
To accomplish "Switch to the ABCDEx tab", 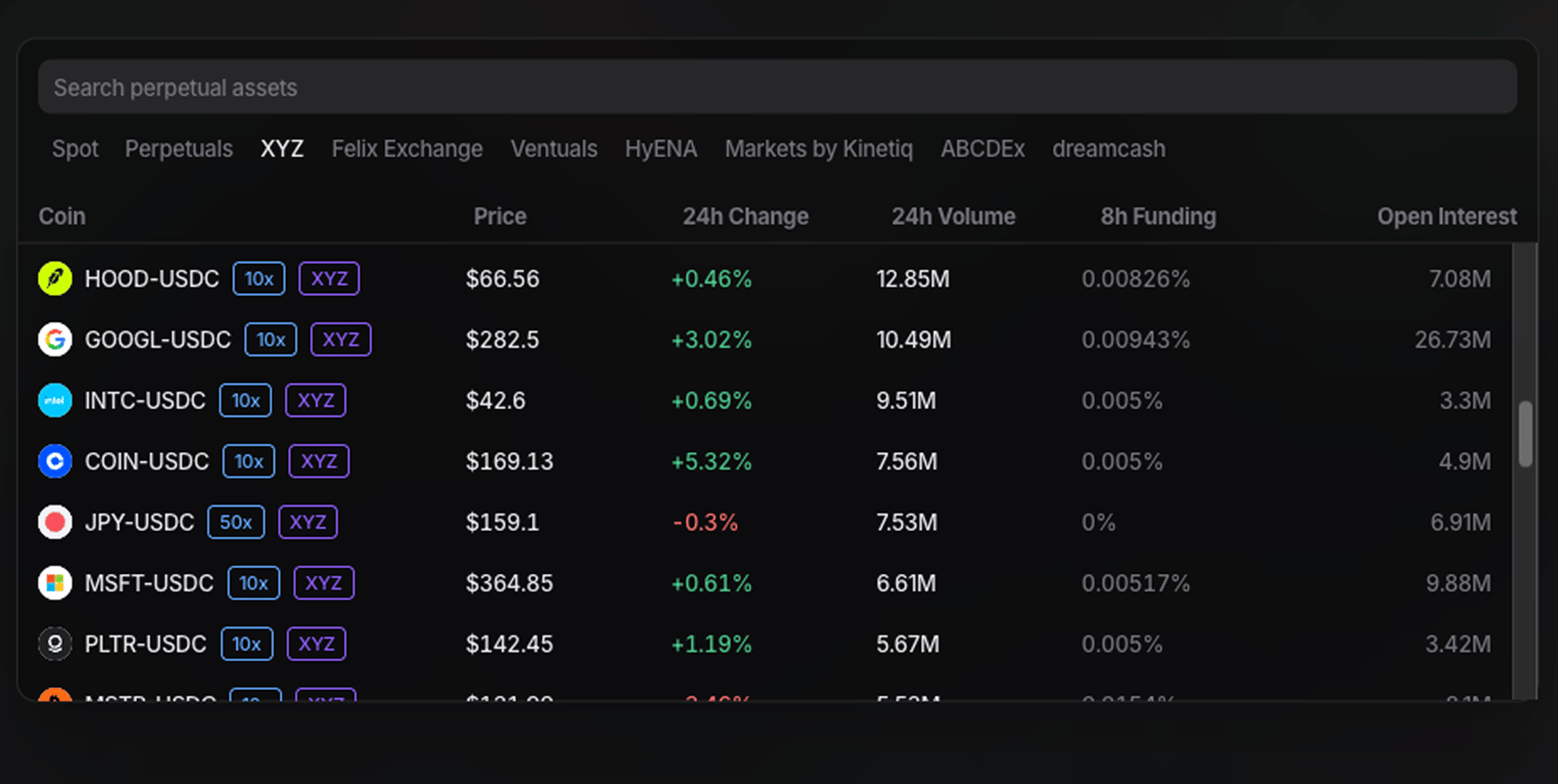I will pos(982,149).
